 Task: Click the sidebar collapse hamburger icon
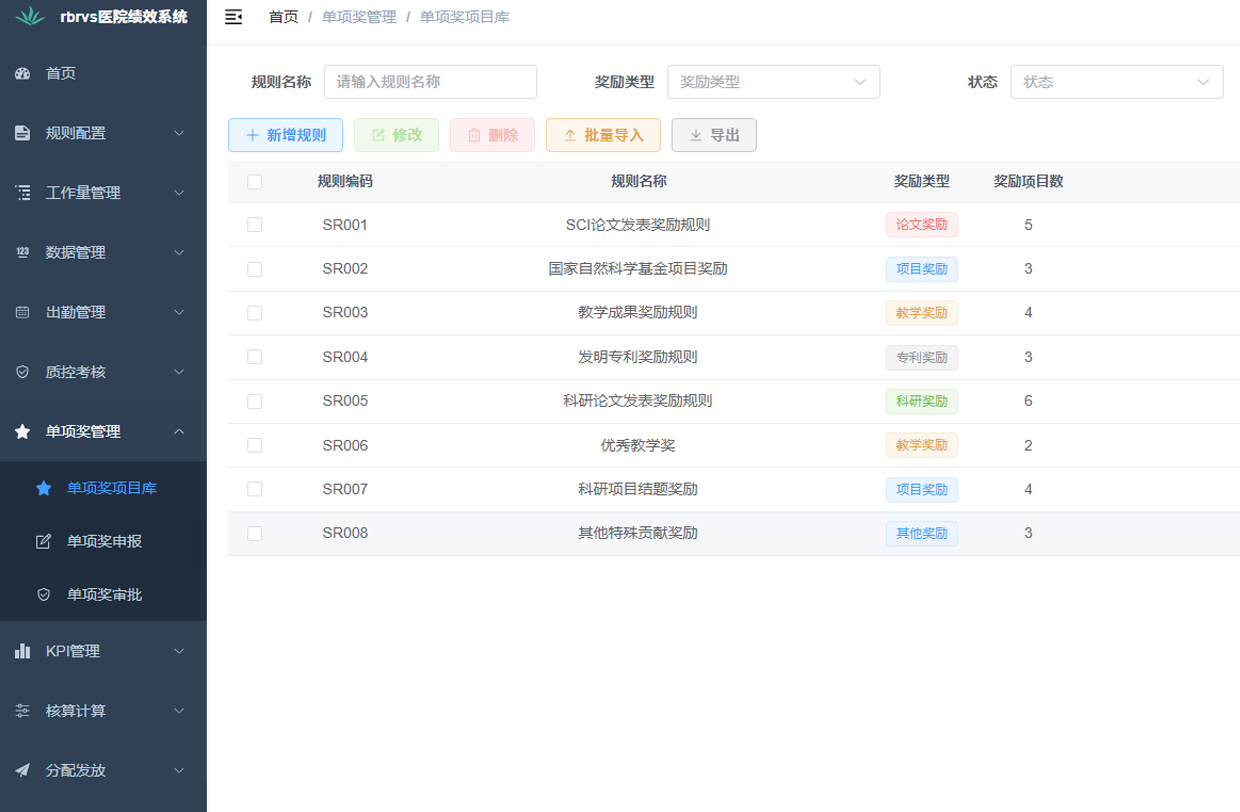[x=233, y=17]
